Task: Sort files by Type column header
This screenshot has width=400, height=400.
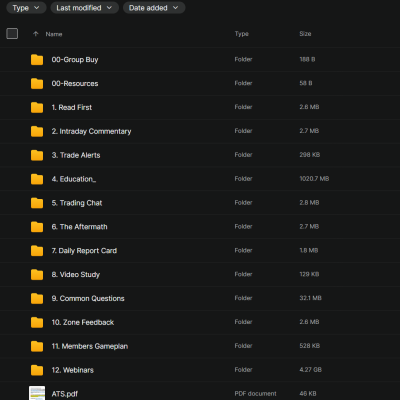Action: tap(242, 34)
